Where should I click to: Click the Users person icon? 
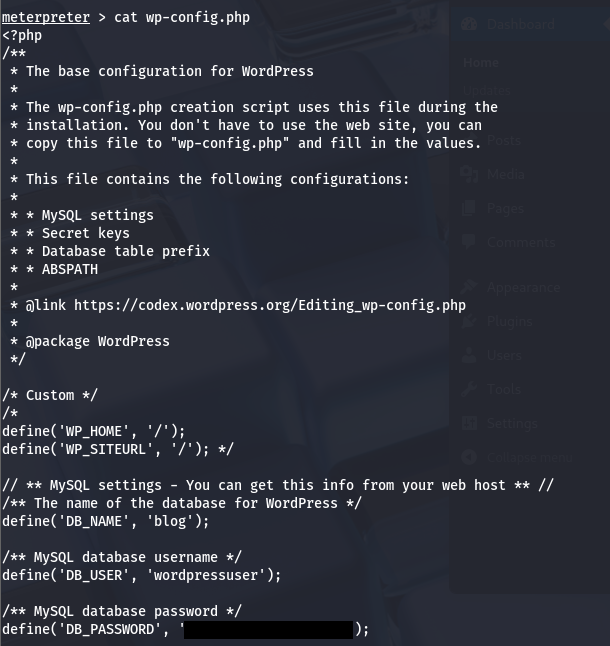[x=470, y=356]
